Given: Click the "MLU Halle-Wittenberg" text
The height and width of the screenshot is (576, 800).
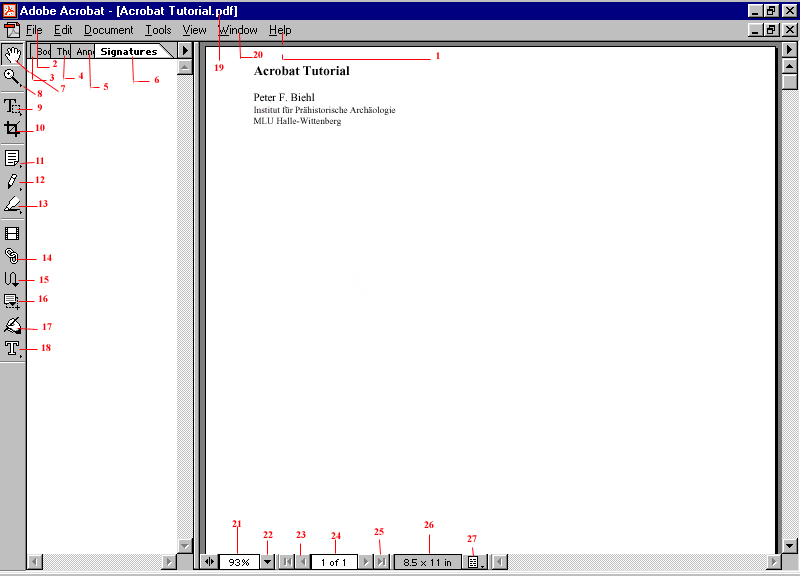Looking at the screenshot, I should coord(297,121).
